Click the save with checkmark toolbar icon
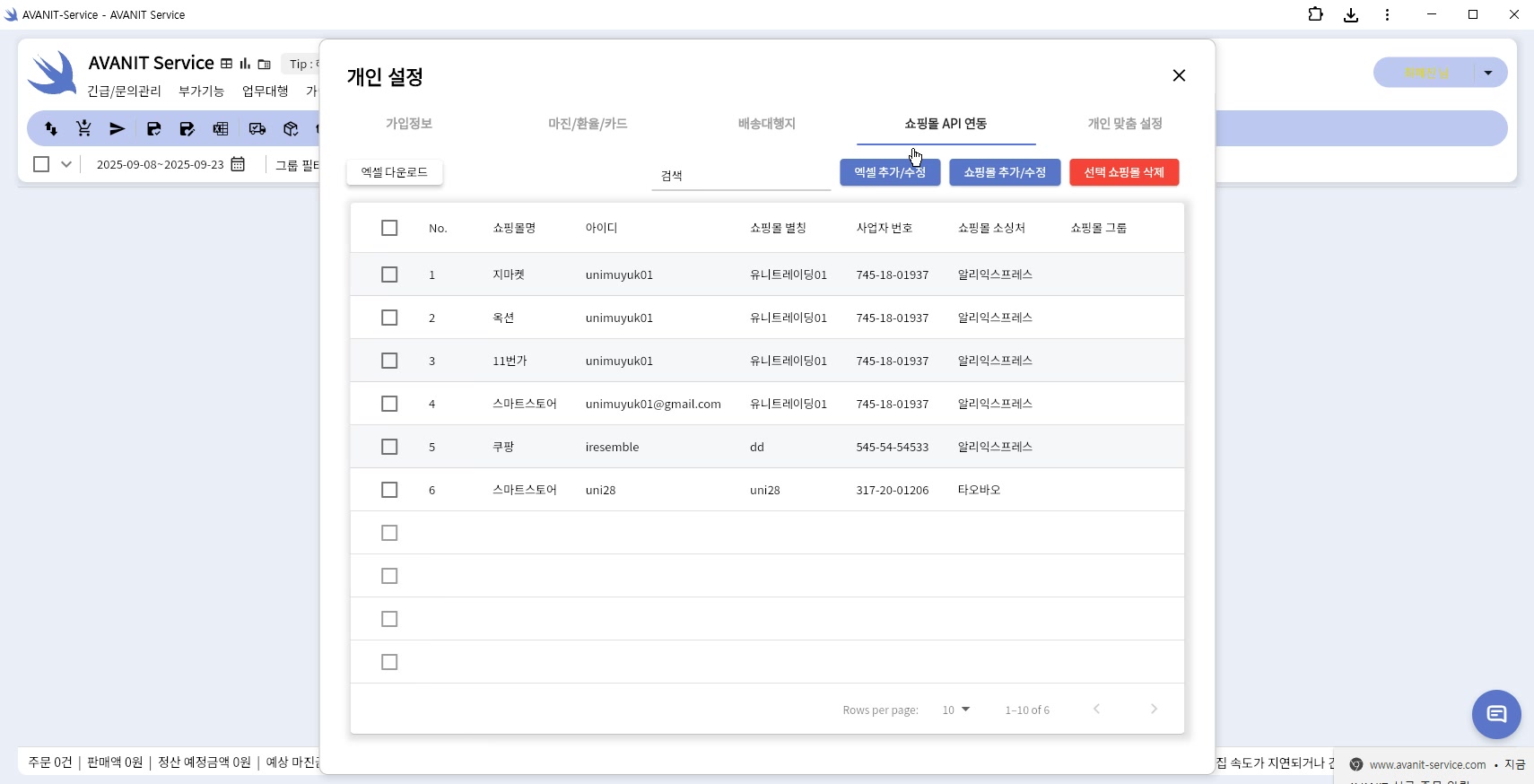 click(153, 128)
